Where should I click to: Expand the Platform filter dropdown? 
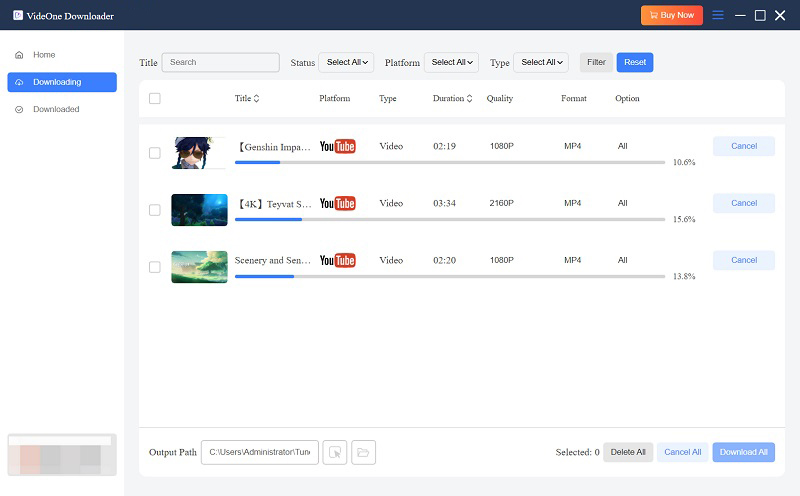[x=452, y=62]
